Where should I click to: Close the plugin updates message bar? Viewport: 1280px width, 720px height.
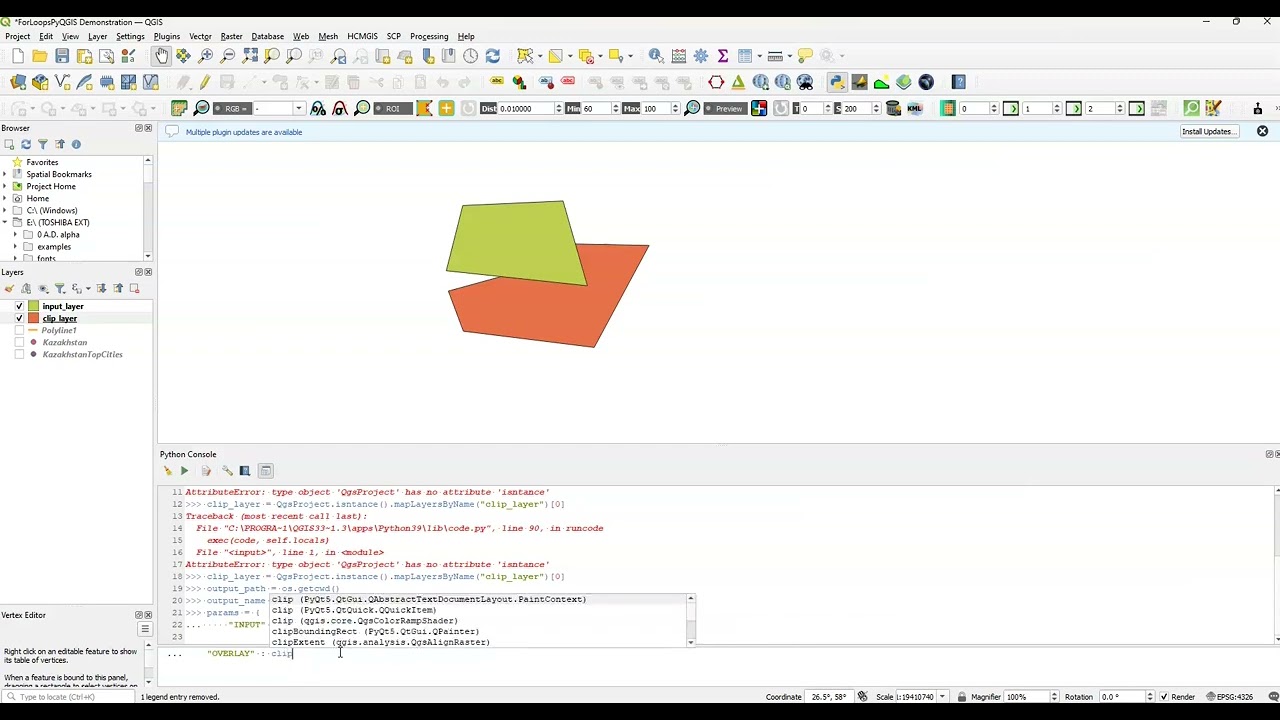[1262, 131]
